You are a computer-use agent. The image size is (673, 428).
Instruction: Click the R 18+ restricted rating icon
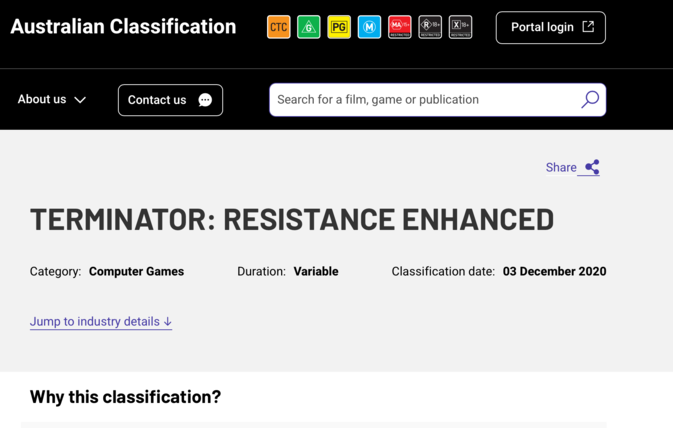(x=430, y=27)
